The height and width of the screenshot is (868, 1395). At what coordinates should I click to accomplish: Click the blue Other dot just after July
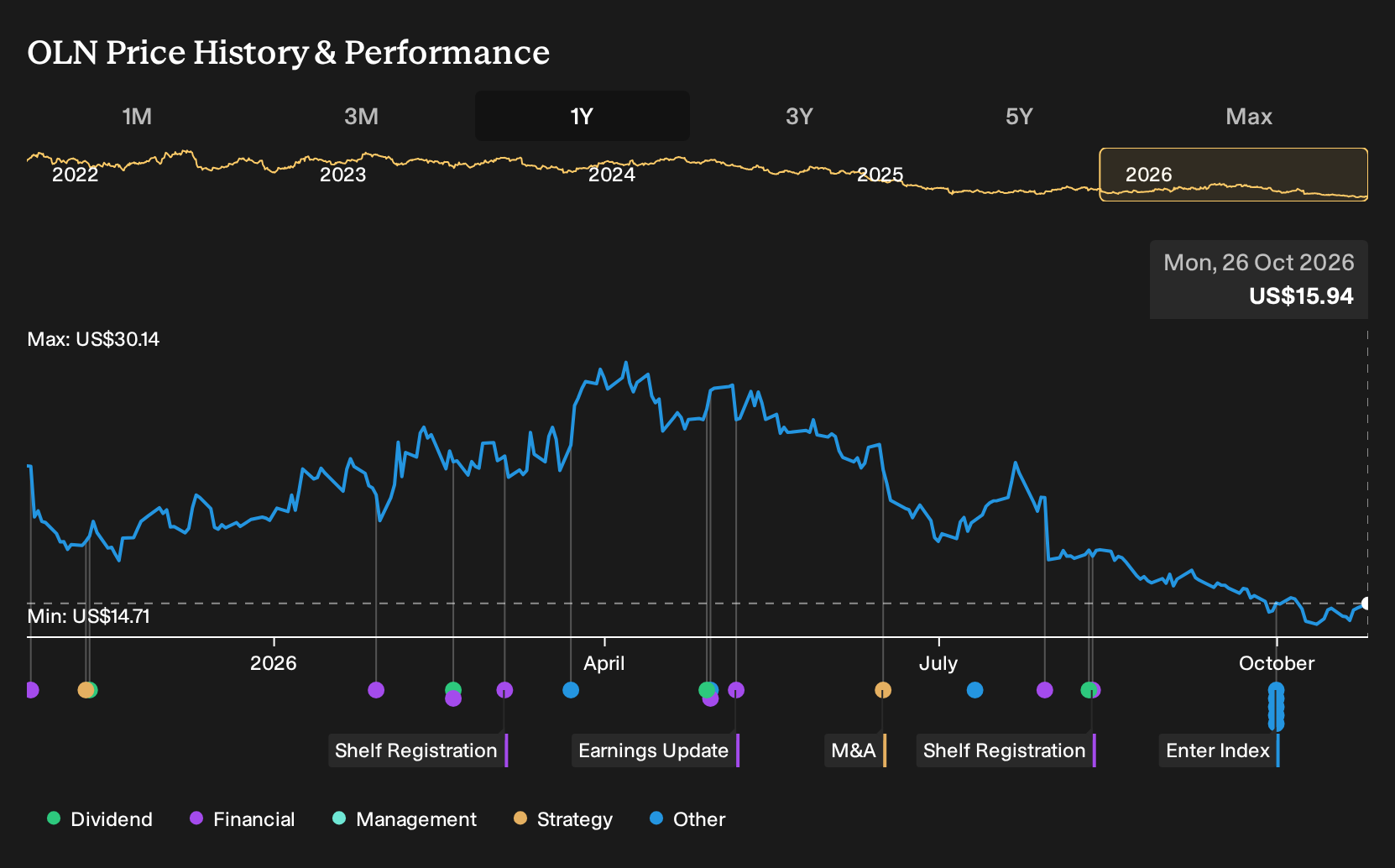pos(974,690)
